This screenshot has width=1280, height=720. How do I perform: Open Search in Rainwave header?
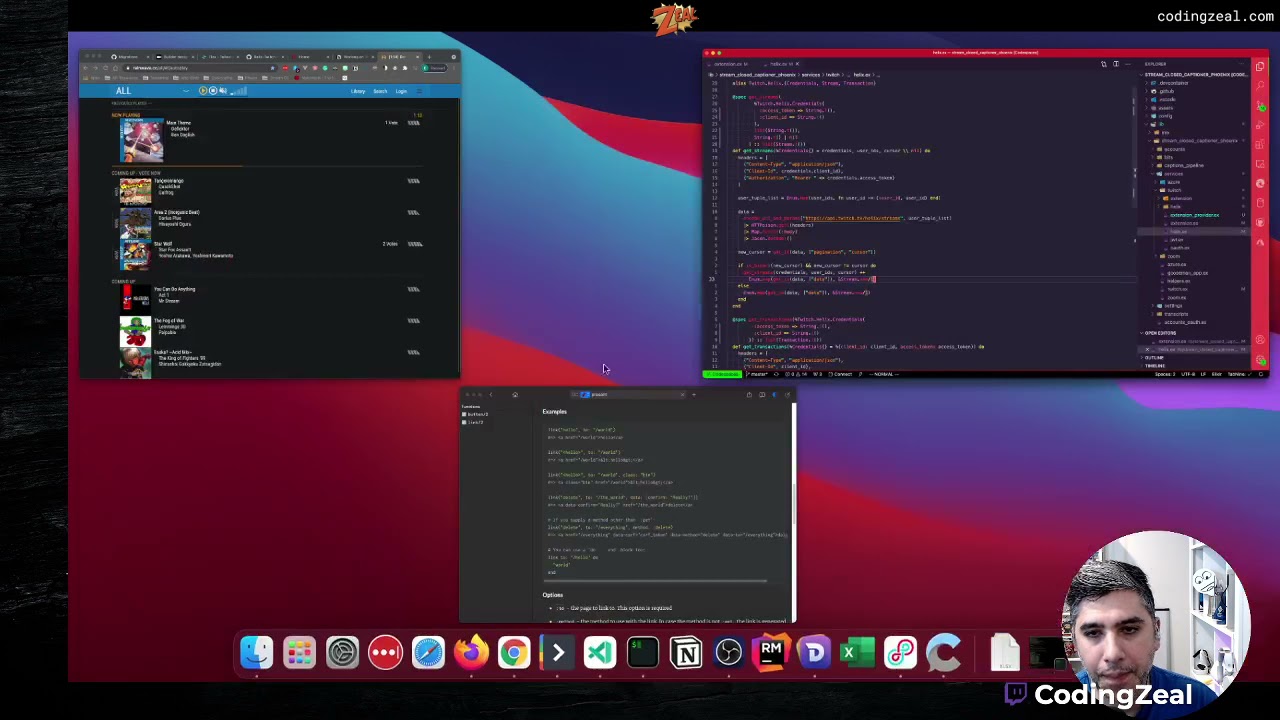point(380,91)
